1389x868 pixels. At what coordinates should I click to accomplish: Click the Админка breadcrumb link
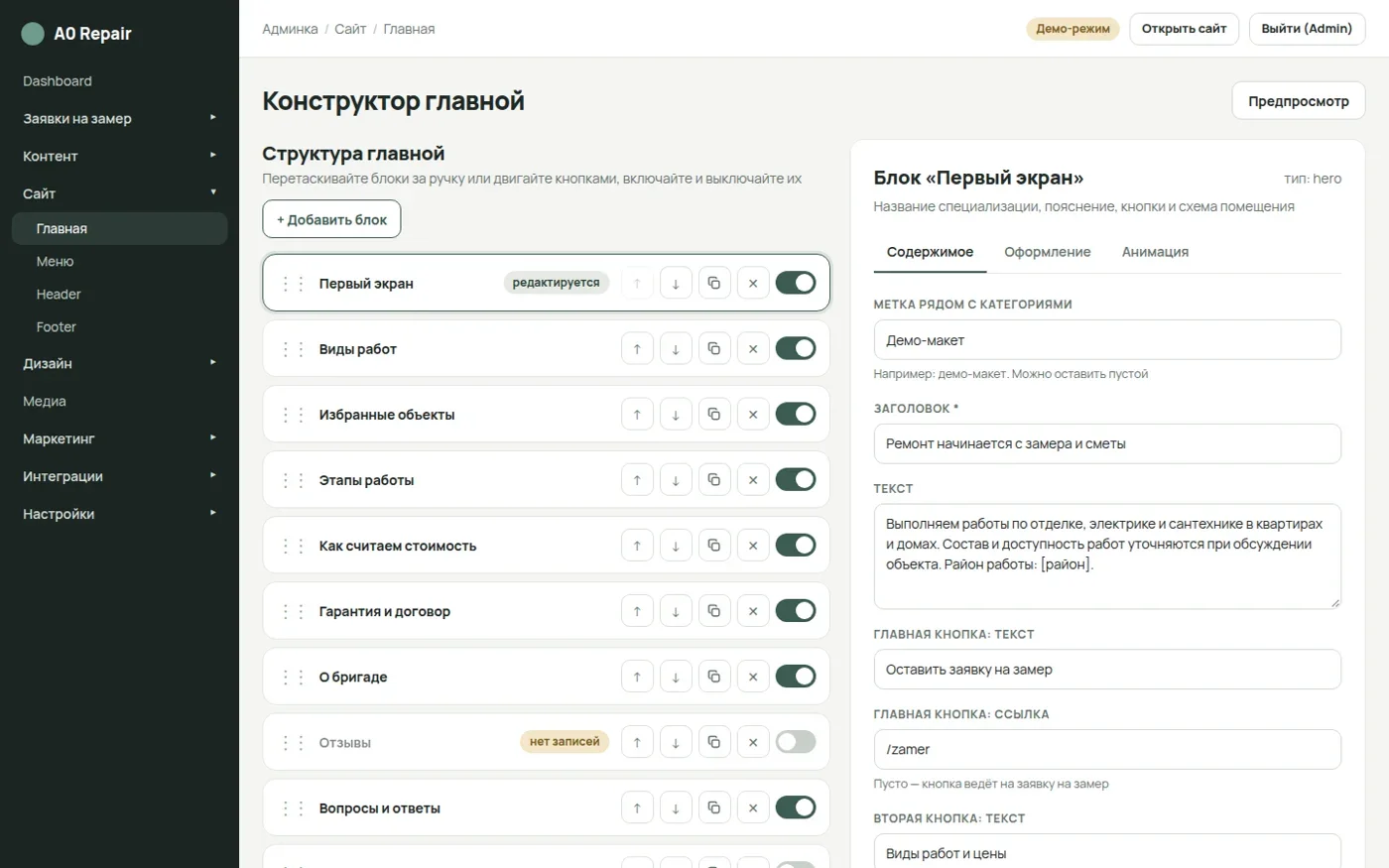pyautogui.click(x=290, y=29)
